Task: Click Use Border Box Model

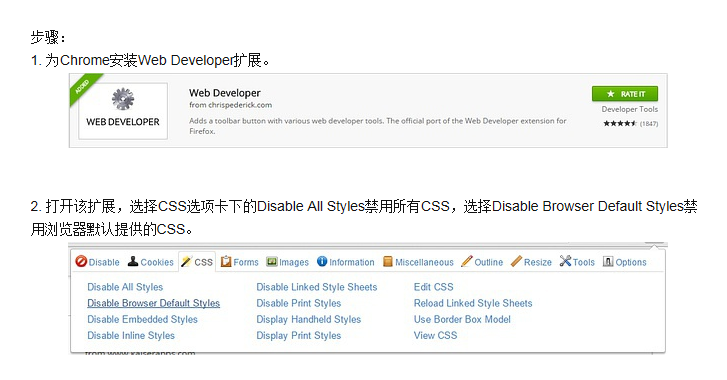Action: [462, 319]
